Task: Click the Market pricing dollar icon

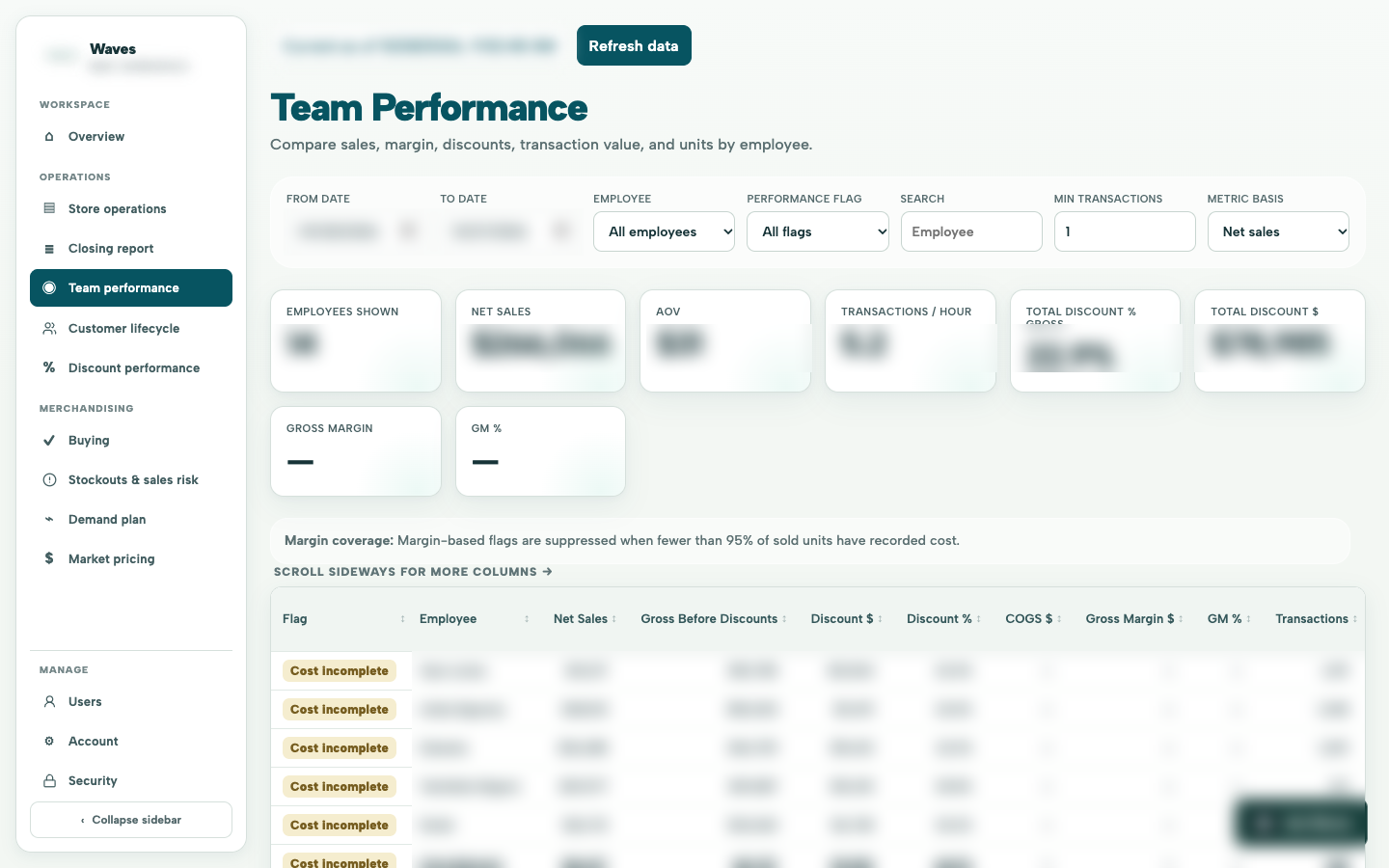Action: [49, 558]
